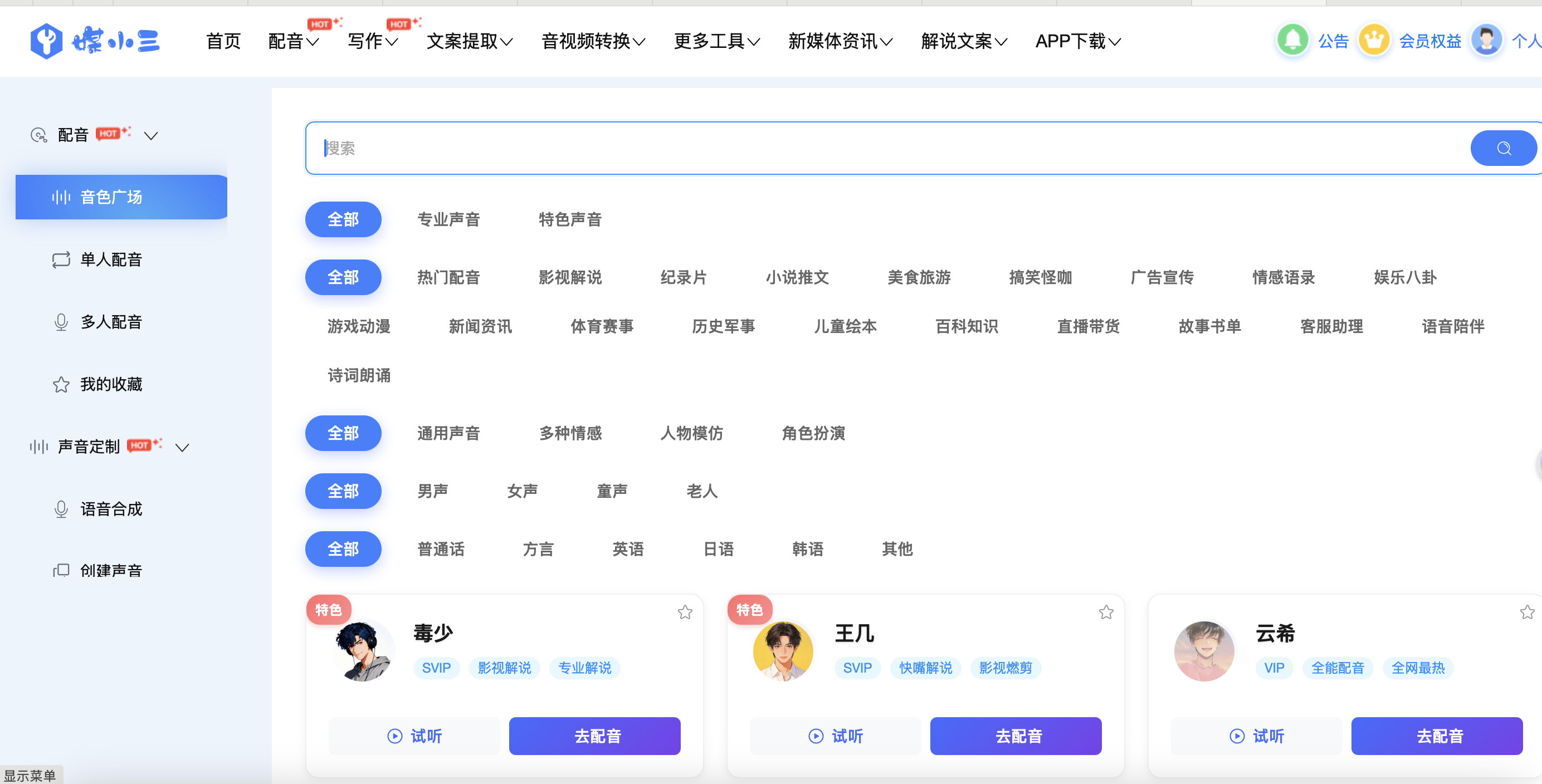
Task: Filter voices by 女声
Action: [x=521, y=491]
